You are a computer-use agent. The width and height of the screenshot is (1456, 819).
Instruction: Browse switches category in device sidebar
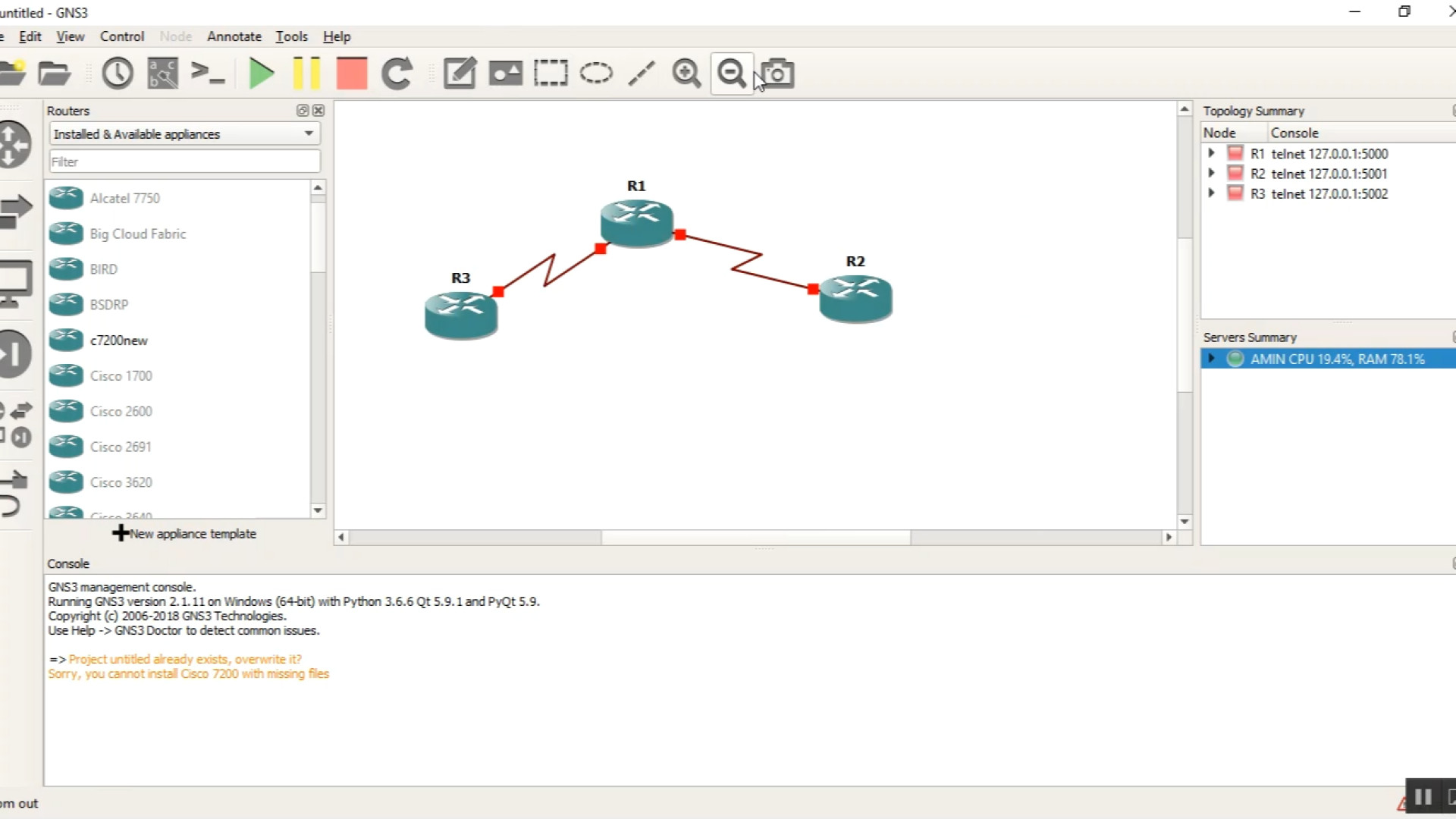(16, 211)
